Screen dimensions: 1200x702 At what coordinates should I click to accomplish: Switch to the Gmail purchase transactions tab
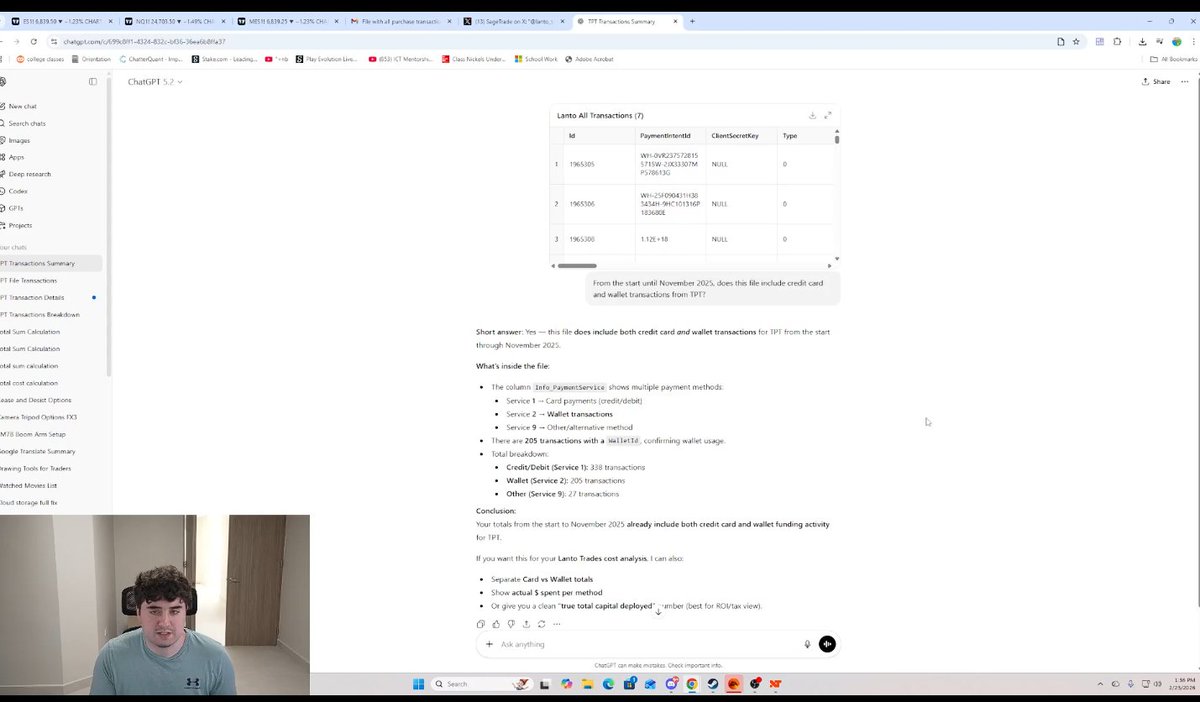click(401, 21)
